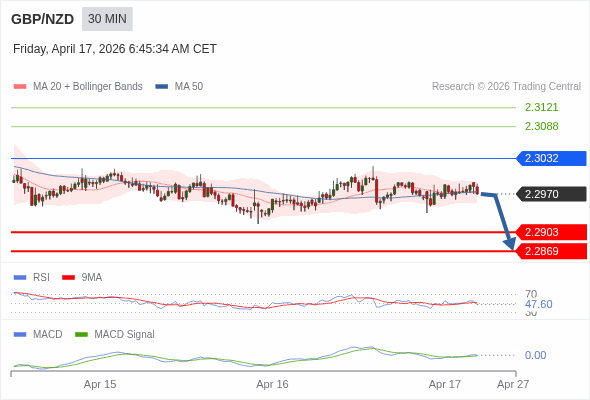
Task: Select the date line Friday, April 17, 2026
Action: coord(115,49)
